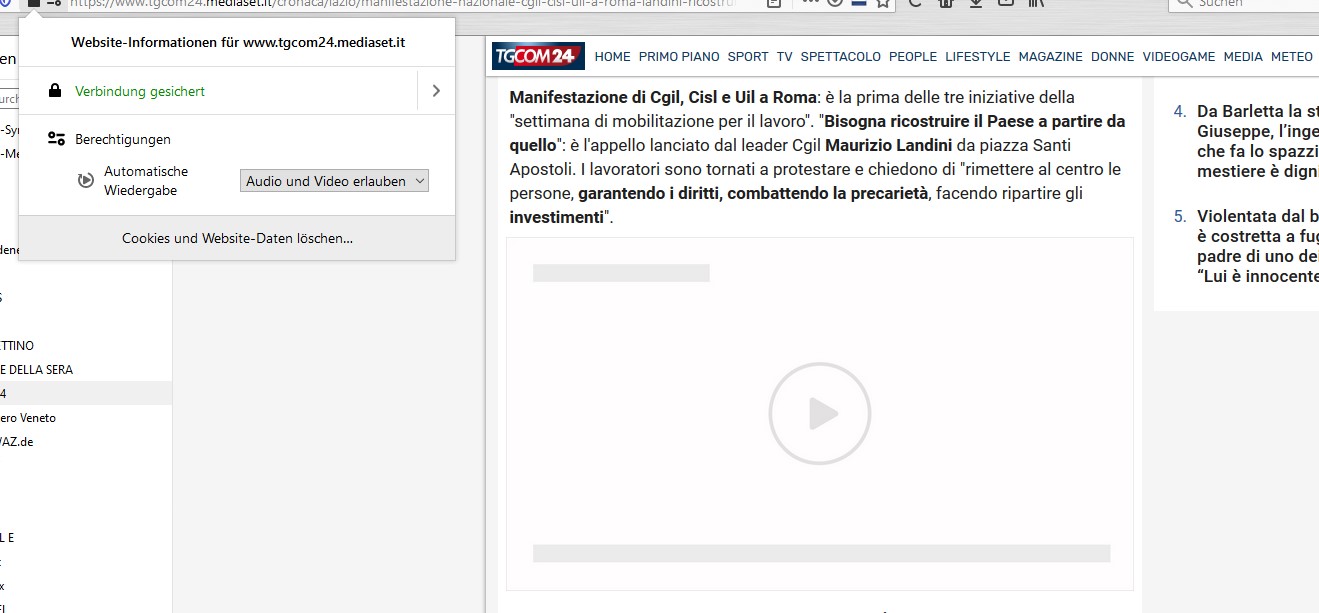This screenshot has height=613, width=1319.
Task: Click the bold text 'Maurizio Landini'
Action: 888,145
